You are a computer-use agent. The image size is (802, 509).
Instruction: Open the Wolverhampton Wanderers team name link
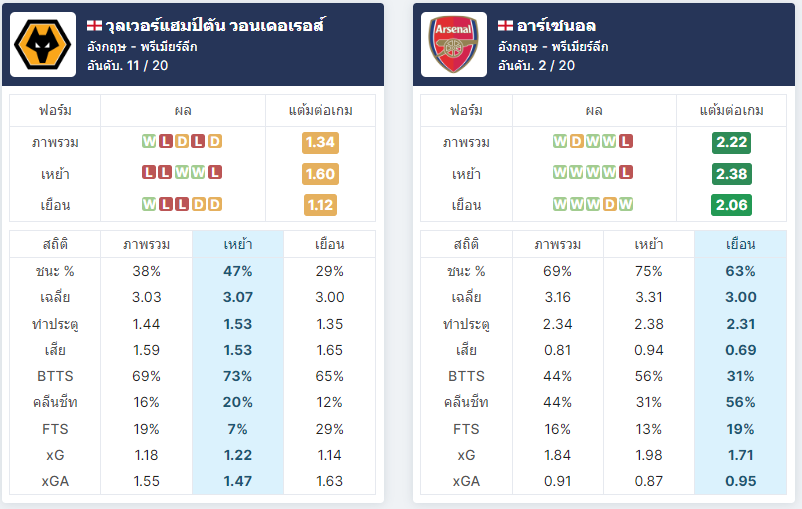(x=215, y=25)
